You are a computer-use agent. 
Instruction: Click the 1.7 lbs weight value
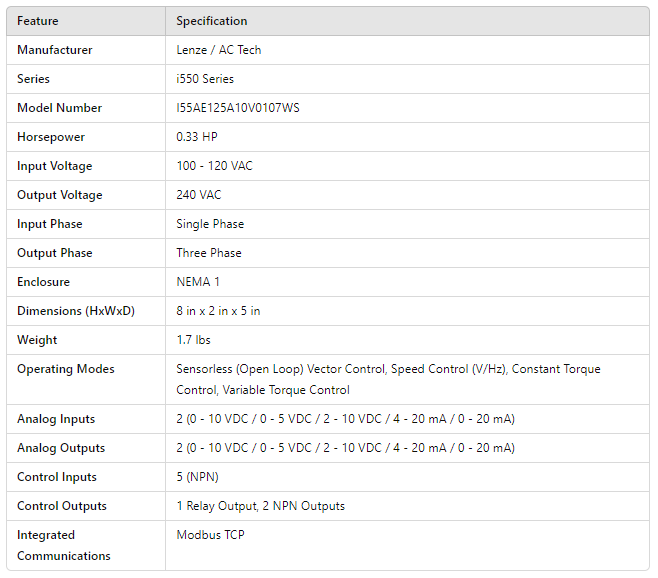click(194, 340)
